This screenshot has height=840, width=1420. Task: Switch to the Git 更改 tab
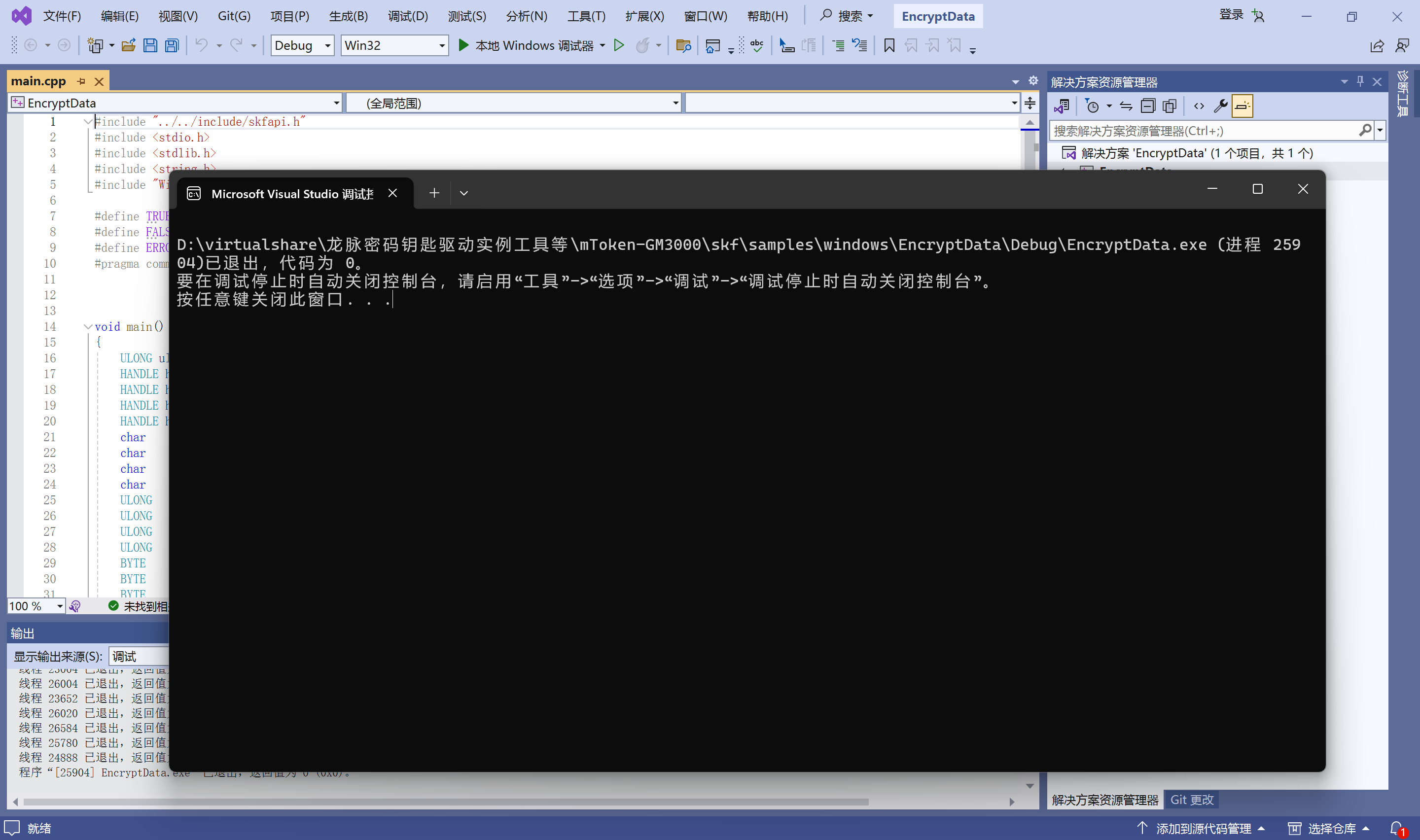click(x=1191, y=799)
